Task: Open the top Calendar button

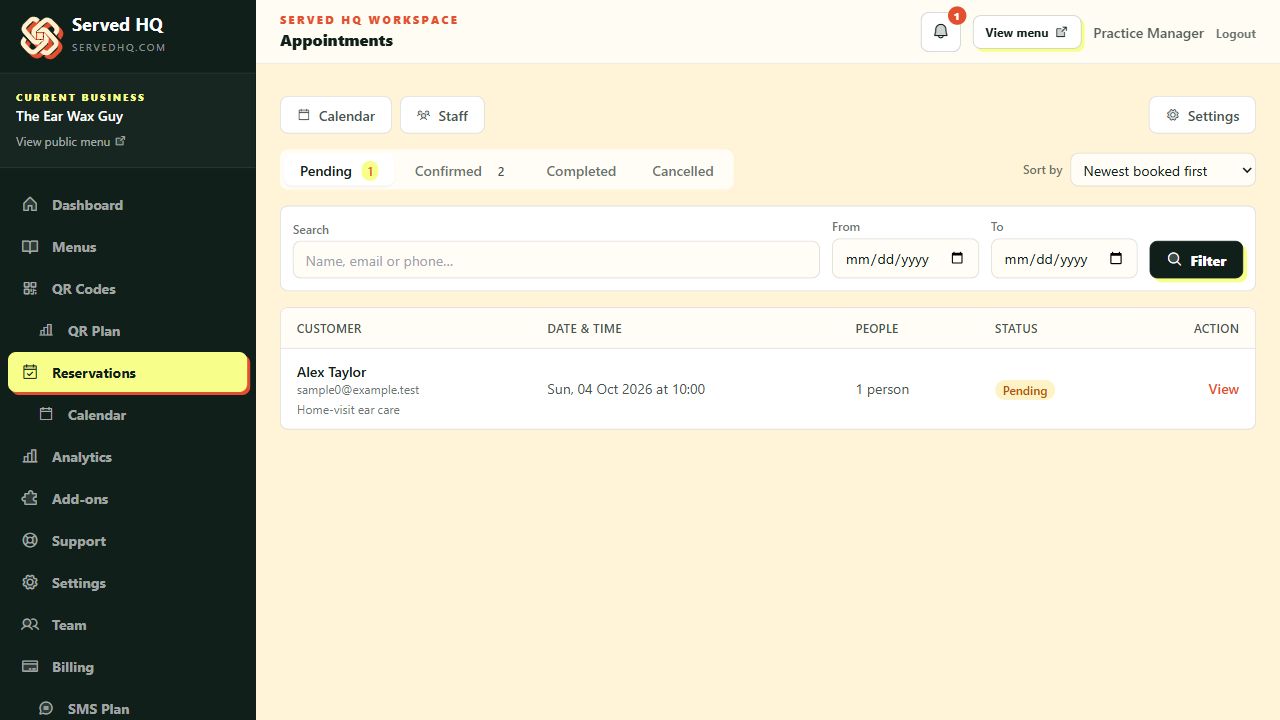Action: 336,115
